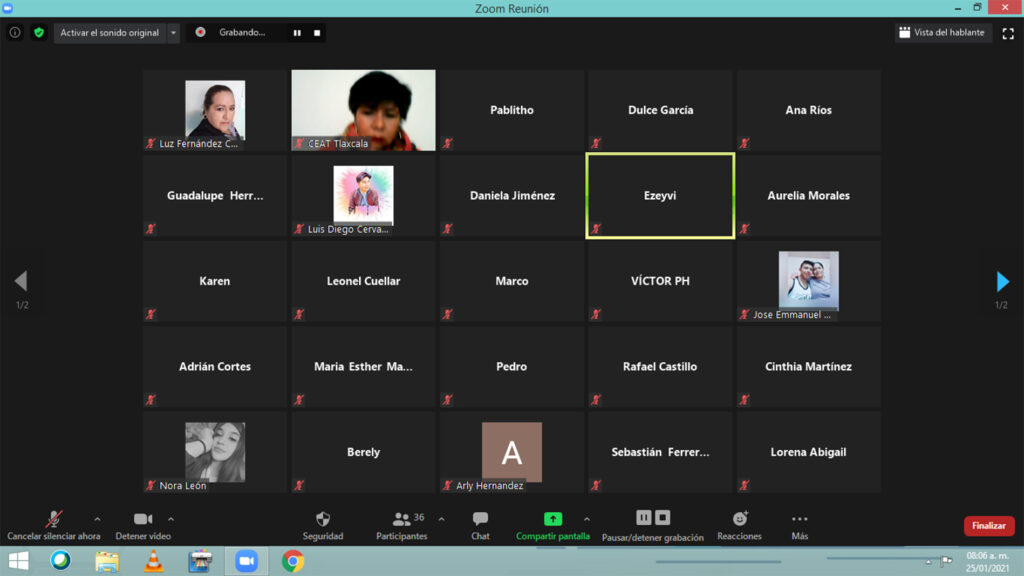Click the Más three-dots icon
This screenshot has height=576, width=1024.
[x=799, y=519]
